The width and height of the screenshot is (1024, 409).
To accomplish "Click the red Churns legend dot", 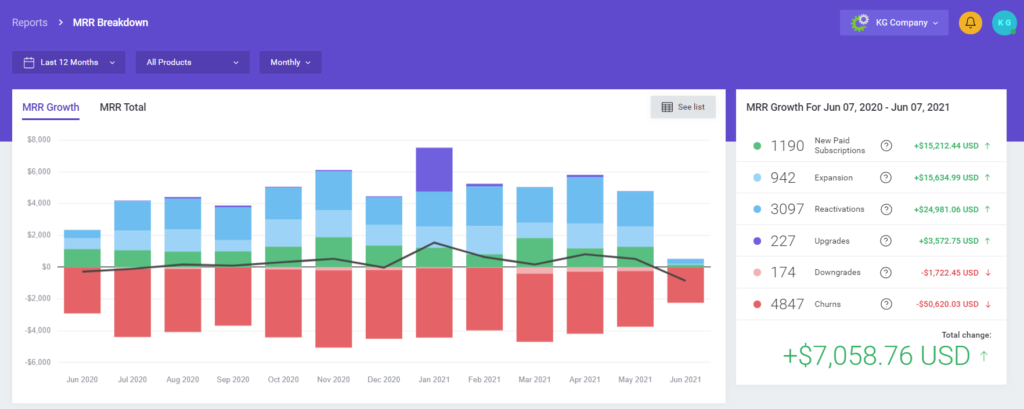I will point(759,304).
